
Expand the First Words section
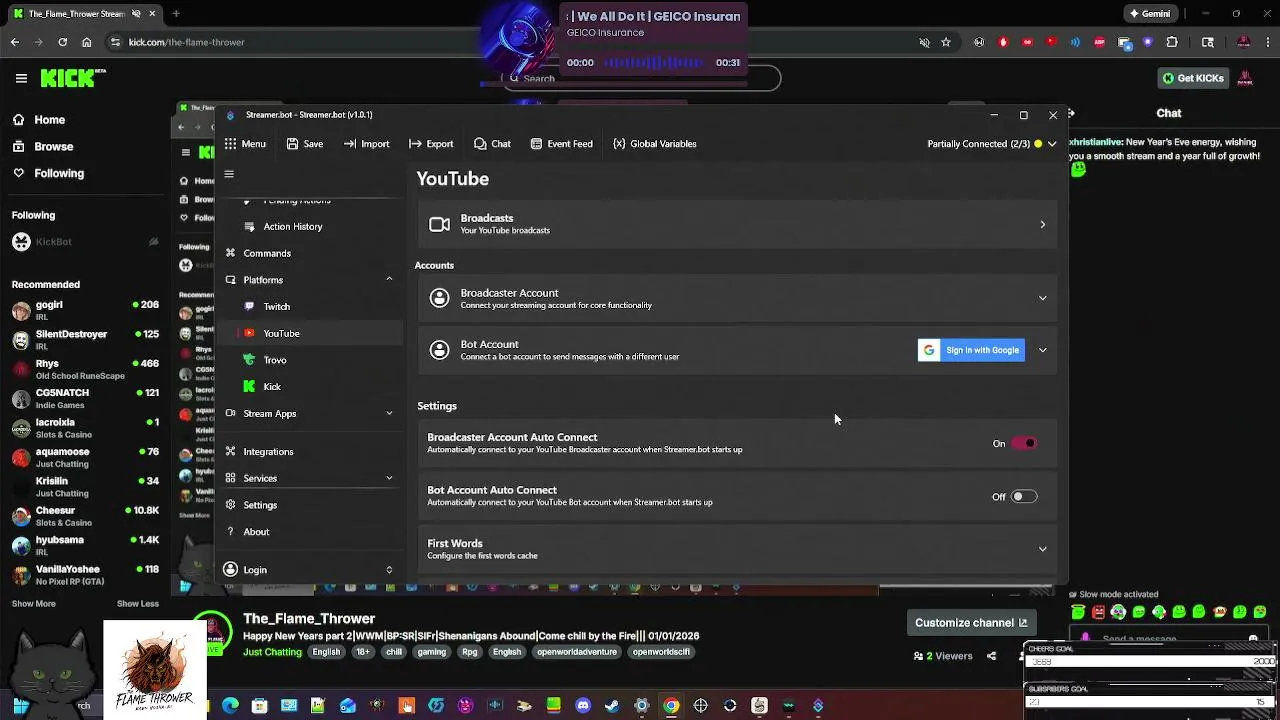(1042, 549)
